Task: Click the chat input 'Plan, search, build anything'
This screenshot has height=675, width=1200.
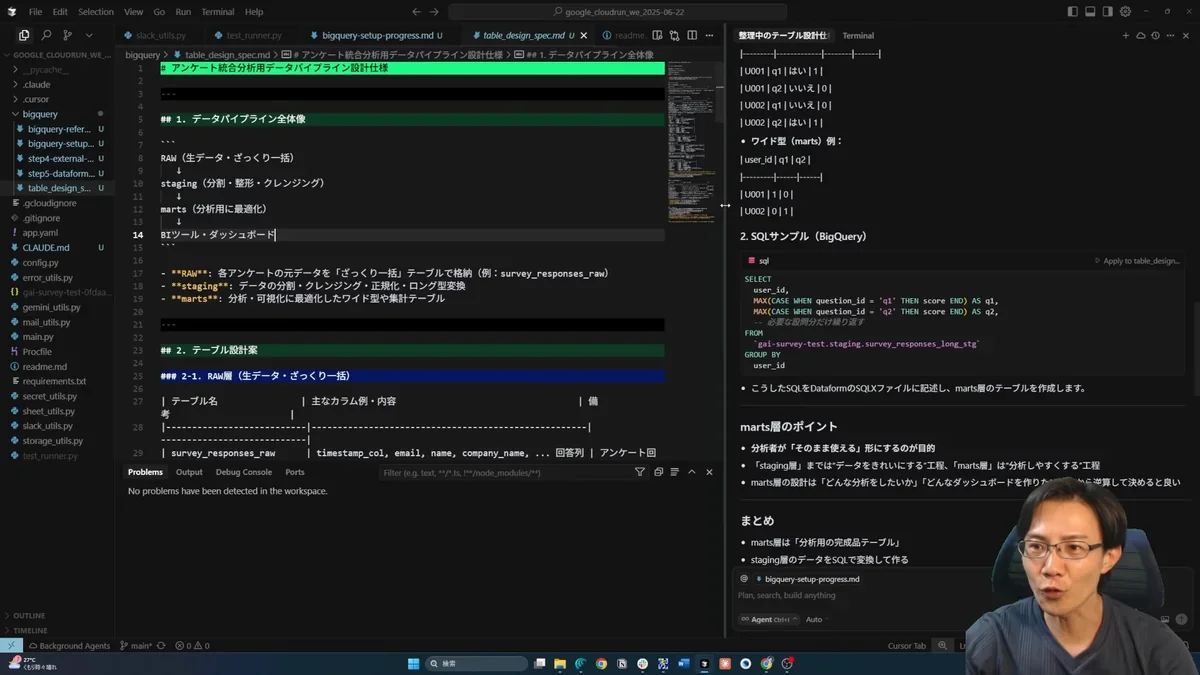Action: [x=786, y=595]
